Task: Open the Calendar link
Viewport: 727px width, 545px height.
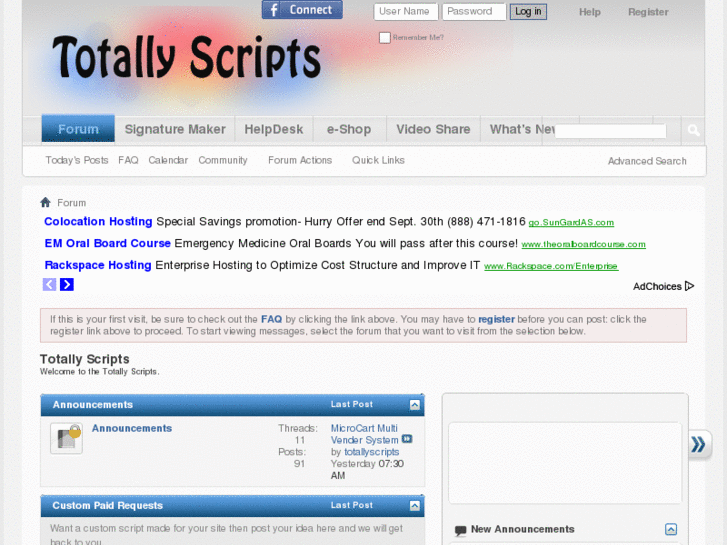Action: 168,160
